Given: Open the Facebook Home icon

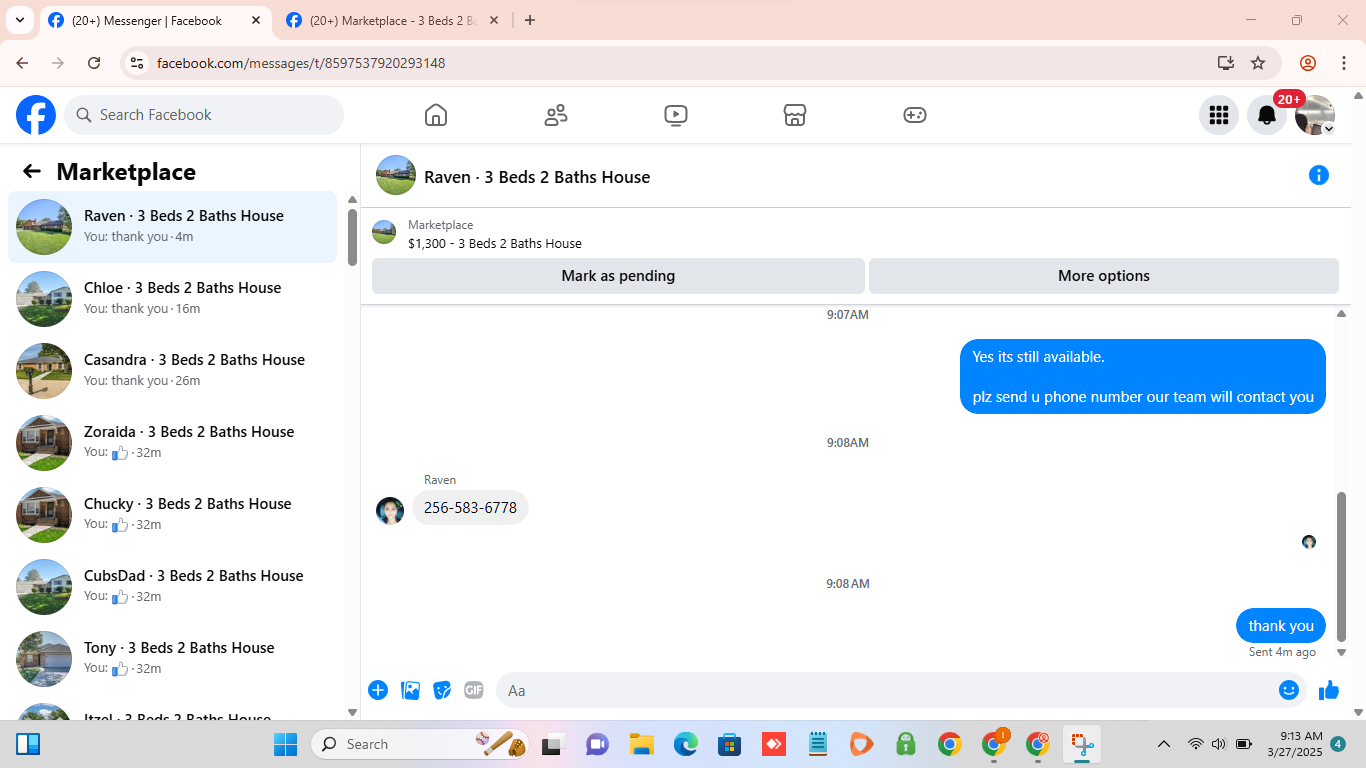Looking at the screenshot, I should pyautogui.click(x=436, y=115).
